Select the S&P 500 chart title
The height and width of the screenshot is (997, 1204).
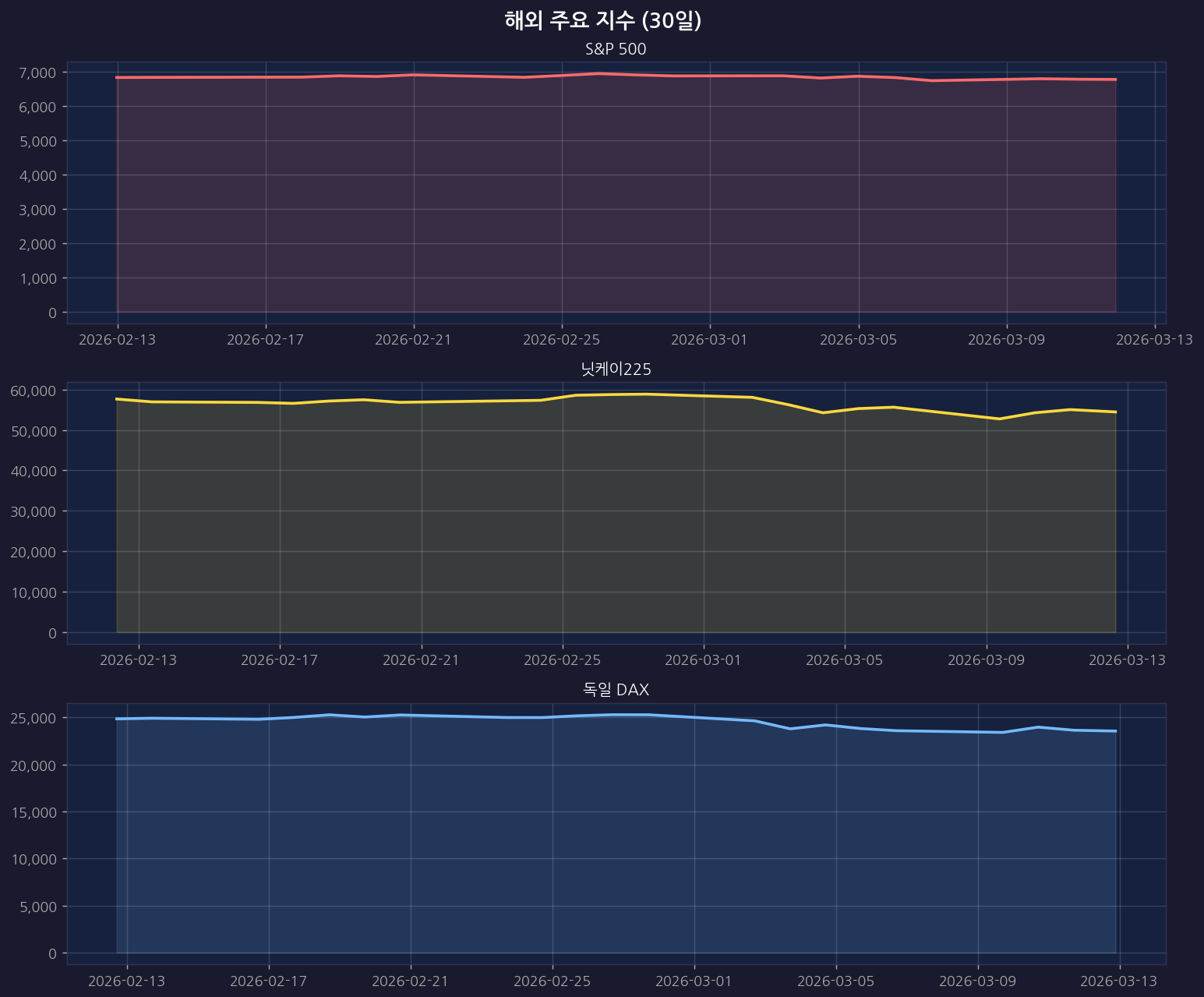[x=616, y=50]
